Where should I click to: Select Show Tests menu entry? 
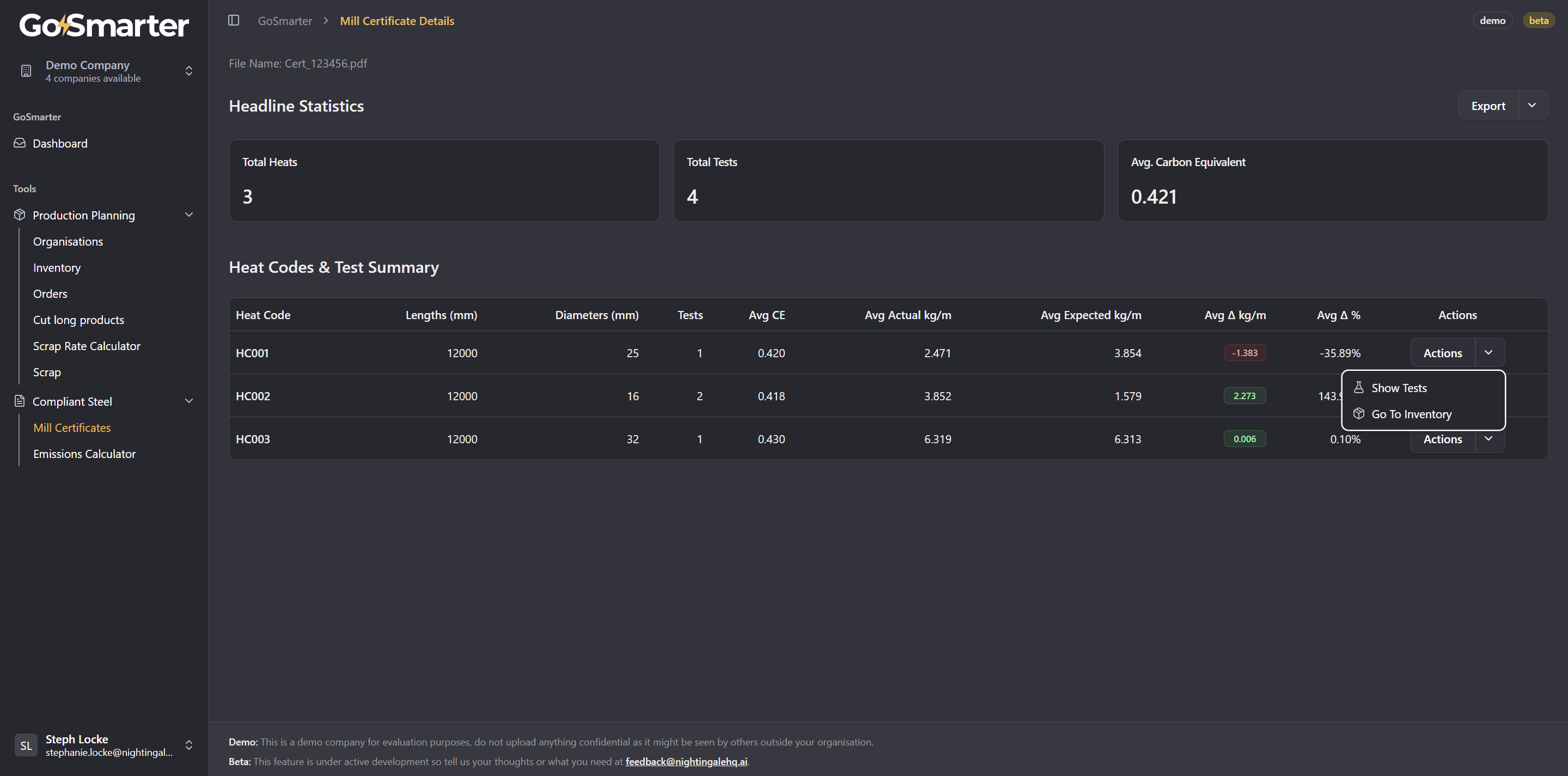click(x=1399, y=388)
